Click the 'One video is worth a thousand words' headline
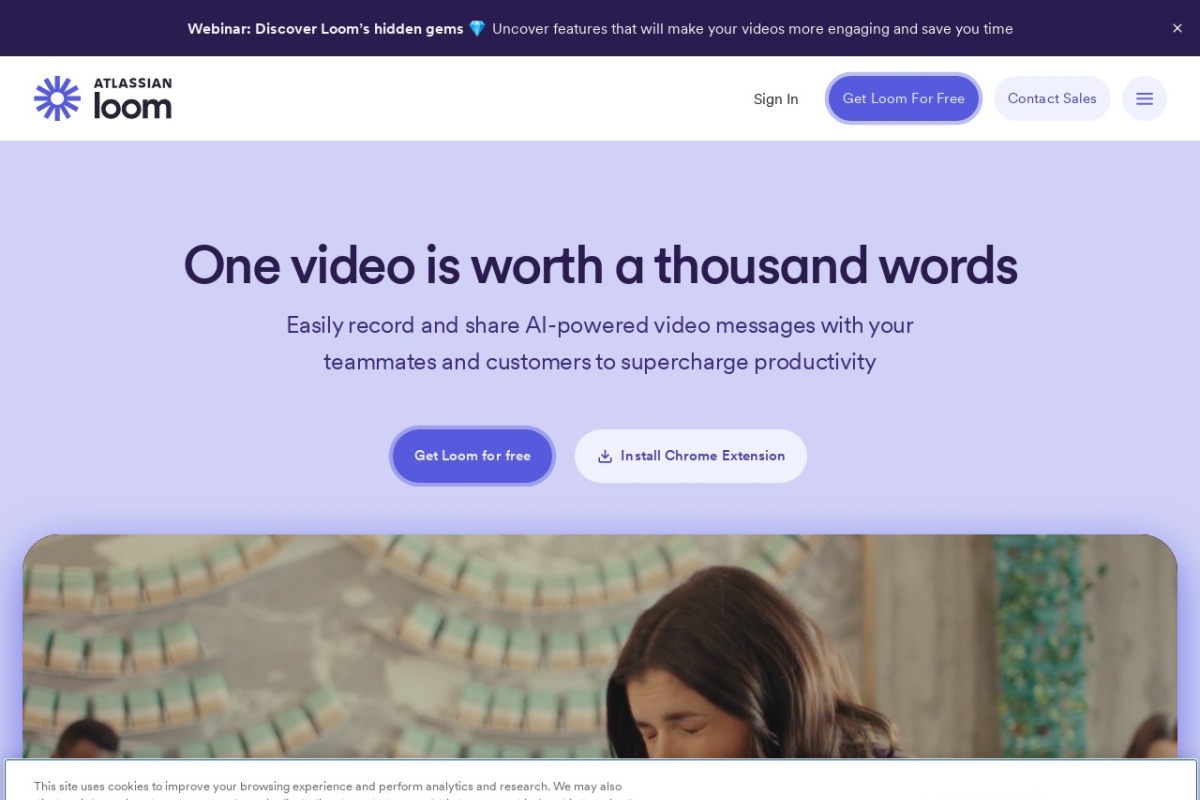The image size is (1200, 800). click(x=600, y=266)
